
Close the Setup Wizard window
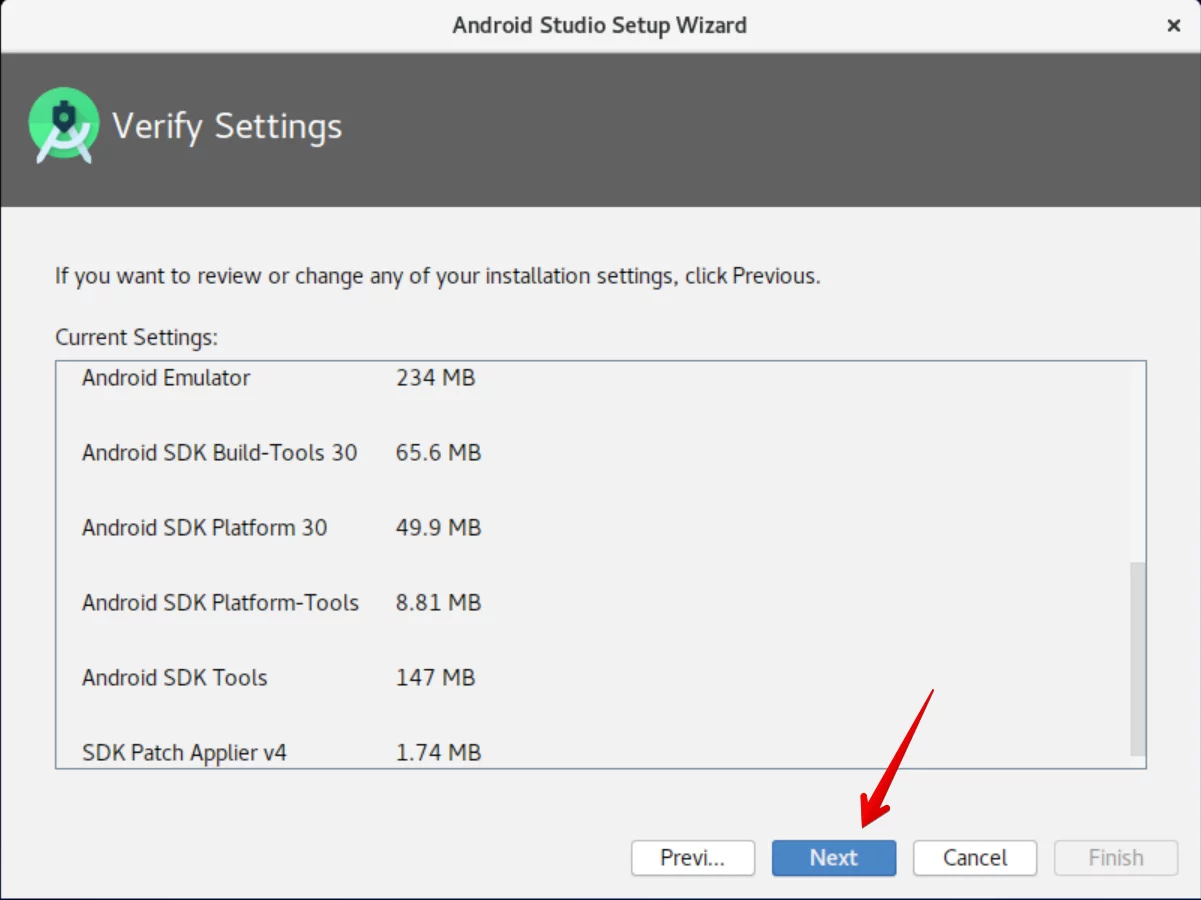click(1174, 26)
